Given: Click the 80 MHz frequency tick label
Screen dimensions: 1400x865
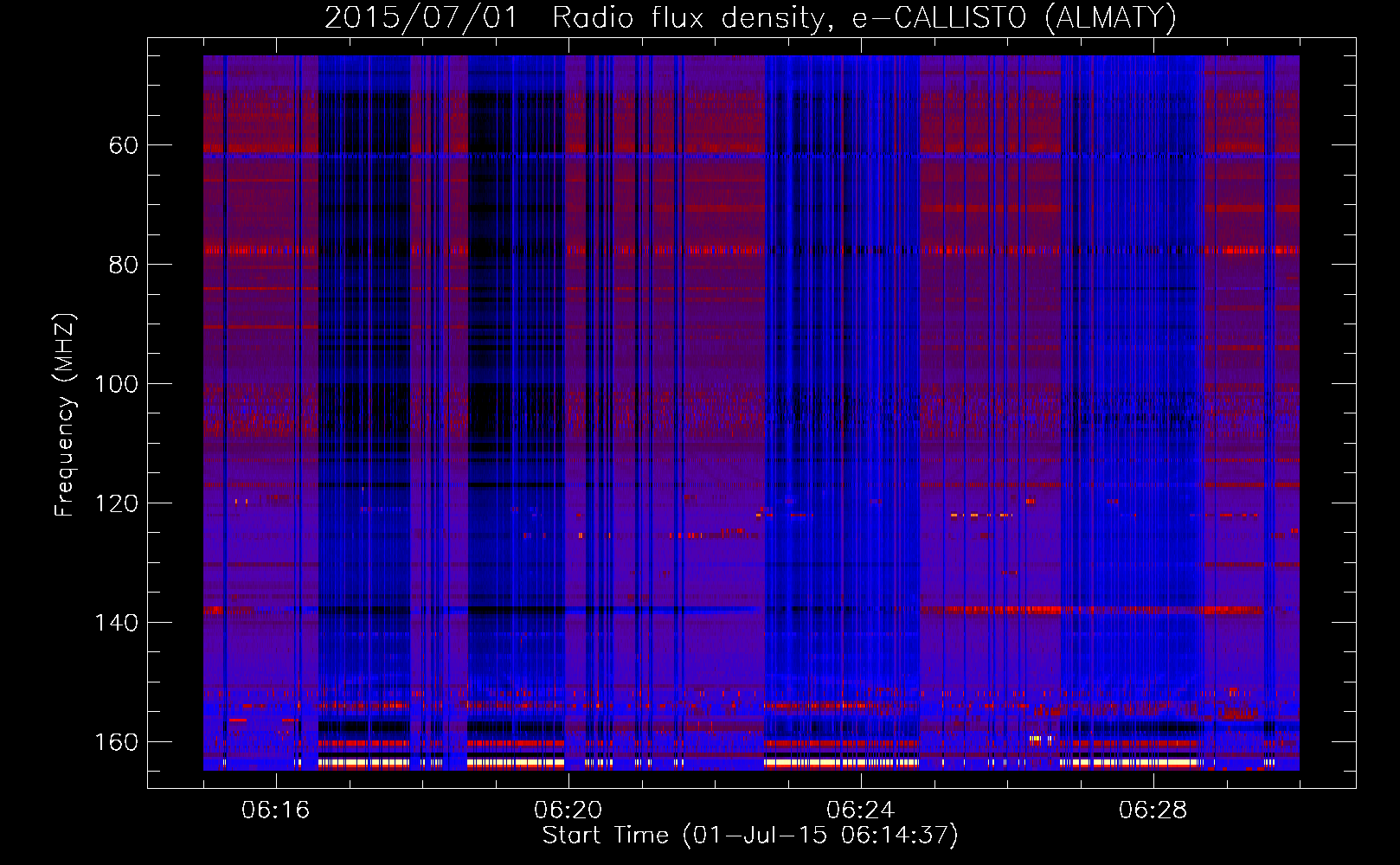Looking at the screenshot, I should [124, 265].
